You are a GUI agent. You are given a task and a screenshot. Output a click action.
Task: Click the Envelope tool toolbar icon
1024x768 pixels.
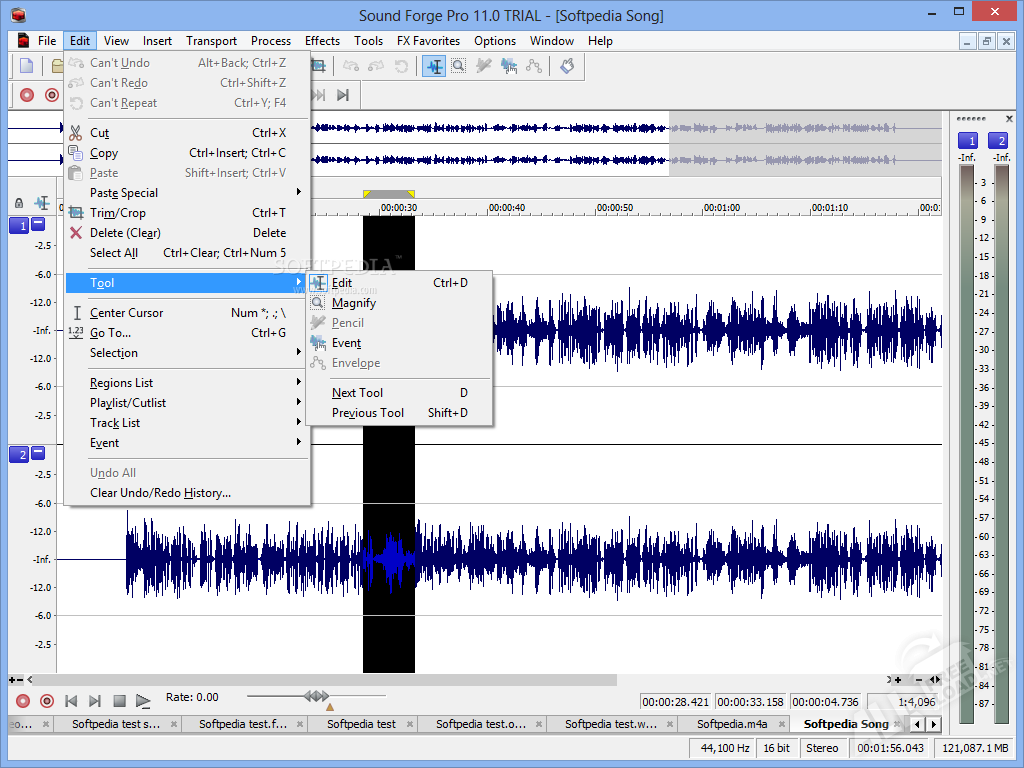(534, 66)
